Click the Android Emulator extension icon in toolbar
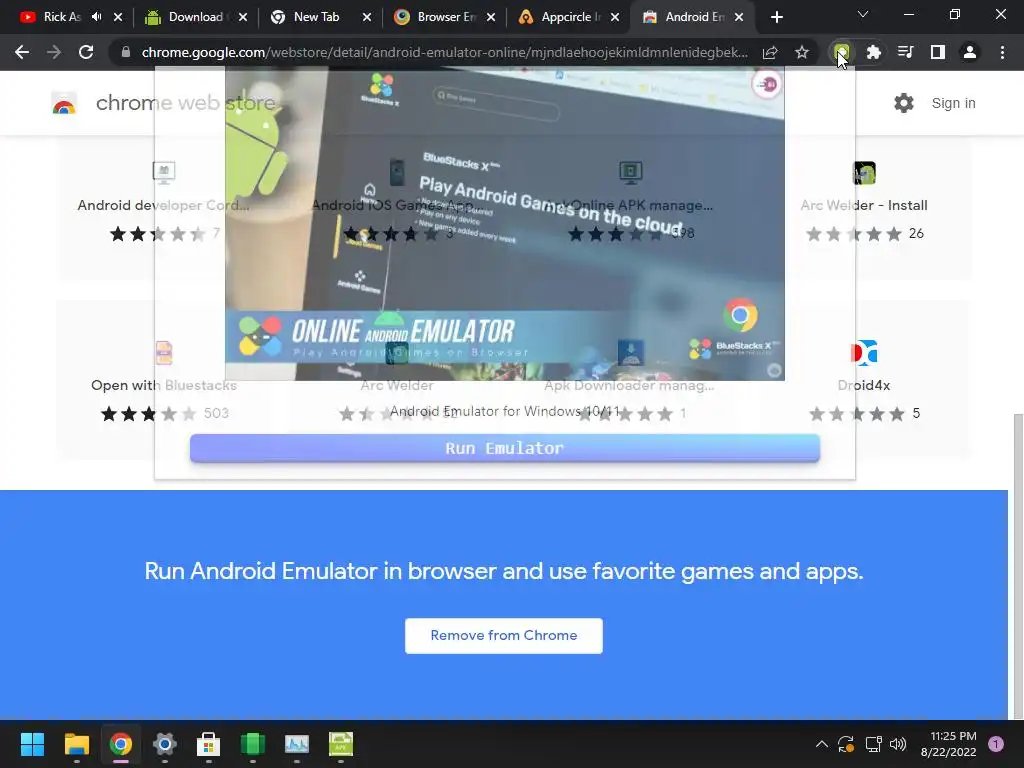 842,52
